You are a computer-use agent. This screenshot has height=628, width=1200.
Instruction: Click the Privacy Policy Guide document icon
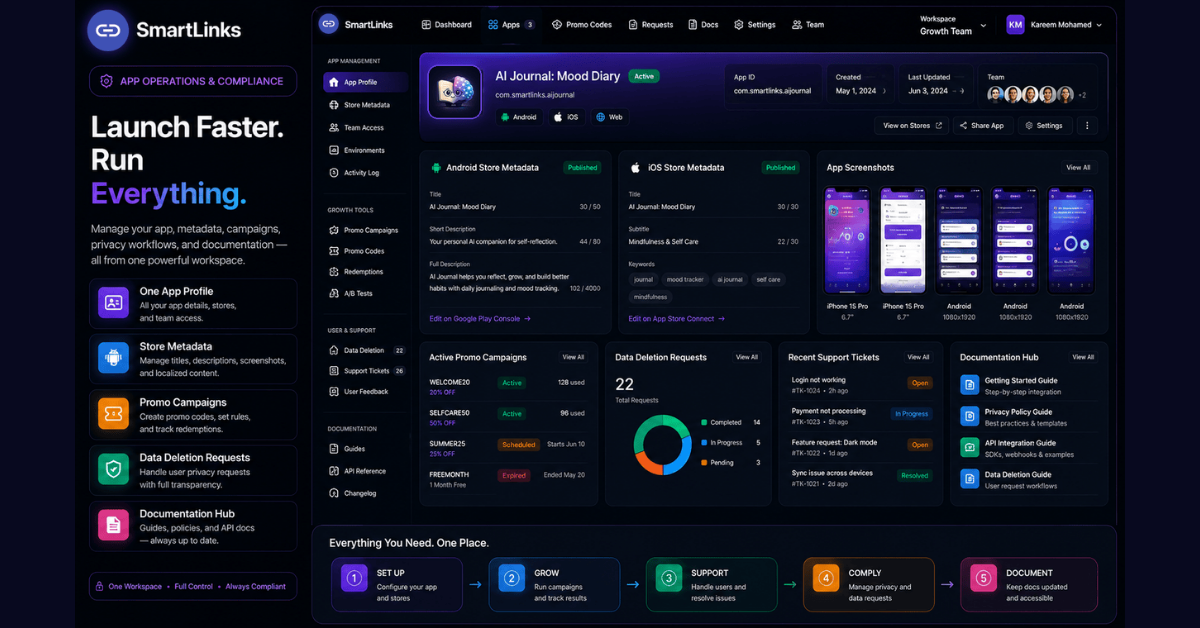(x=969, y=416)
